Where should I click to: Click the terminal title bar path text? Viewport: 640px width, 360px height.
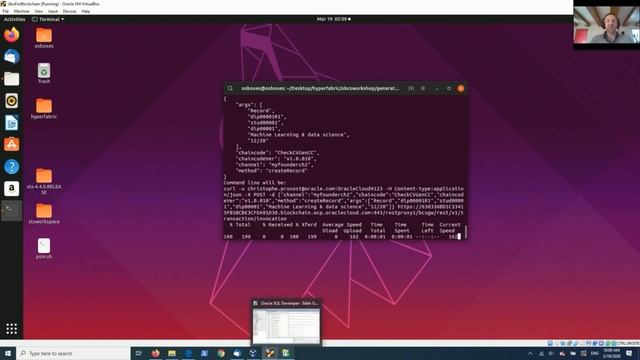point(320,88)
